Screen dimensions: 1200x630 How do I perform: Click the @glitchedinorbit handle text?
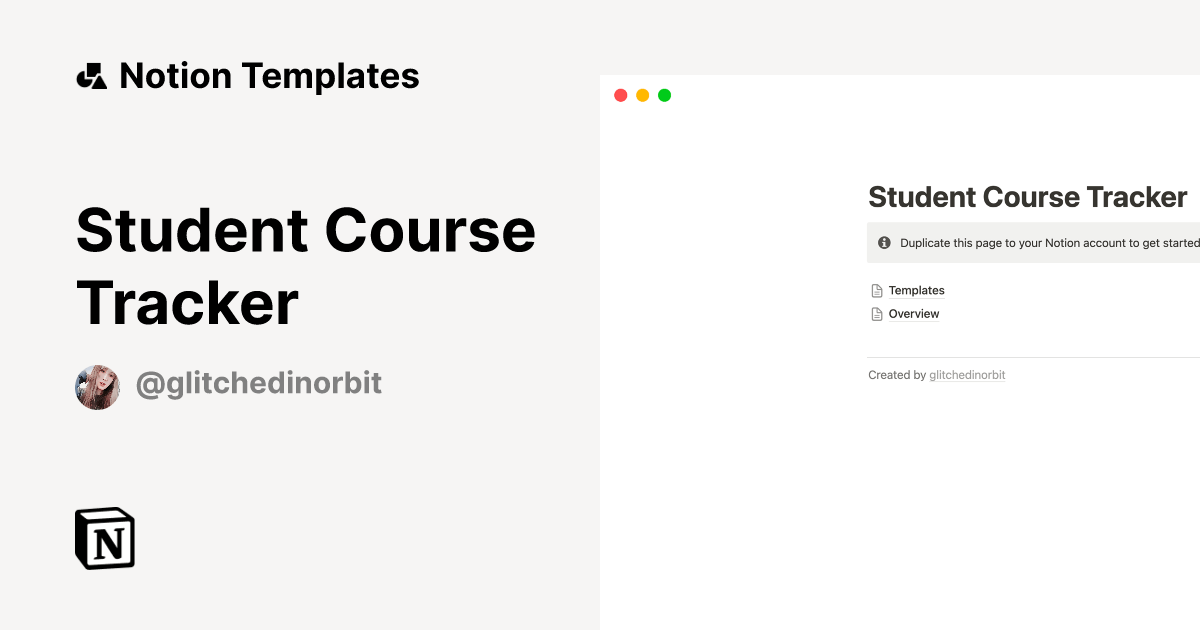coord(259,384)
